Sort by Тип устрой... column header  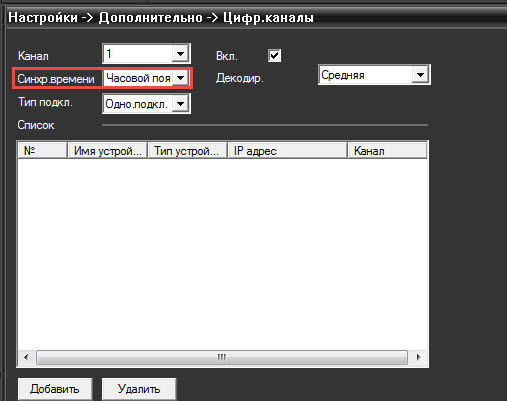pos(187,151)
